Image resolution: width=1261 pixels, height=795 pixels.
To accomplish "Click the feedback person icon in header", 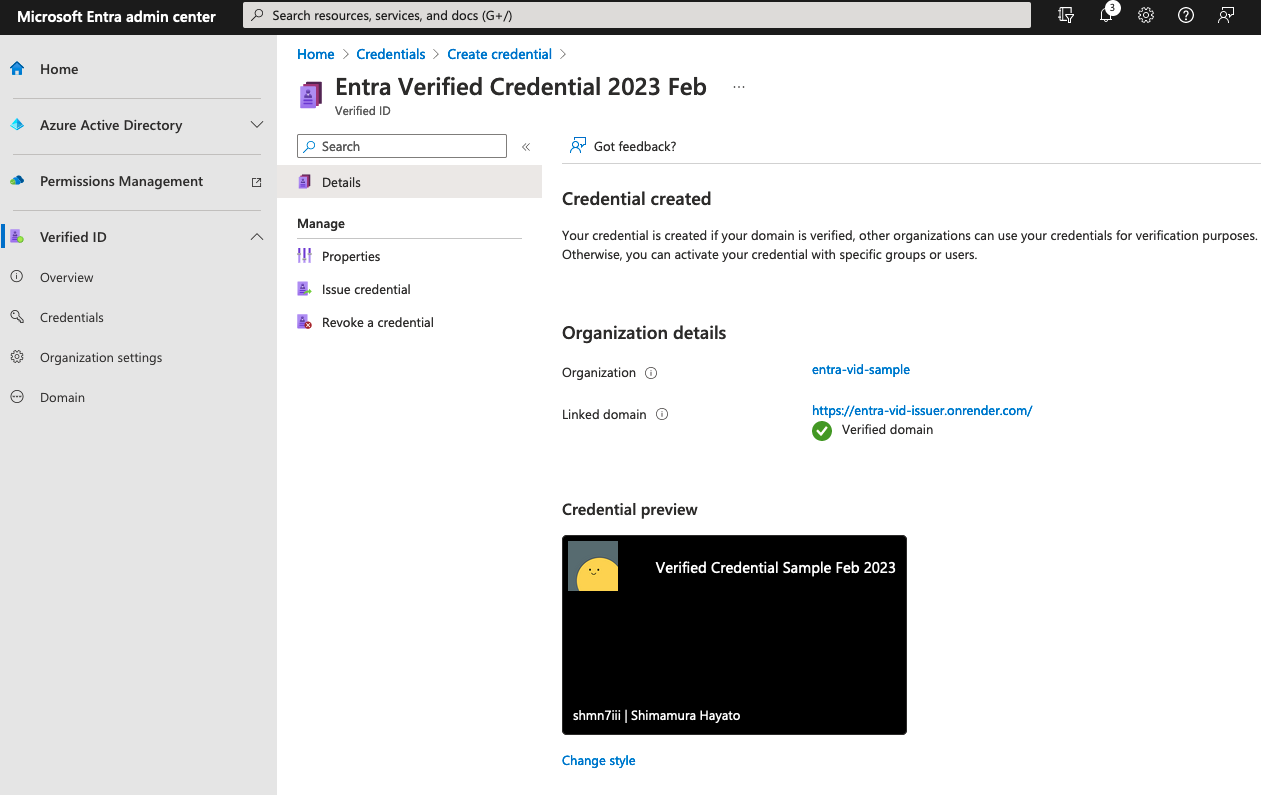I will (x=1226, y=16).
